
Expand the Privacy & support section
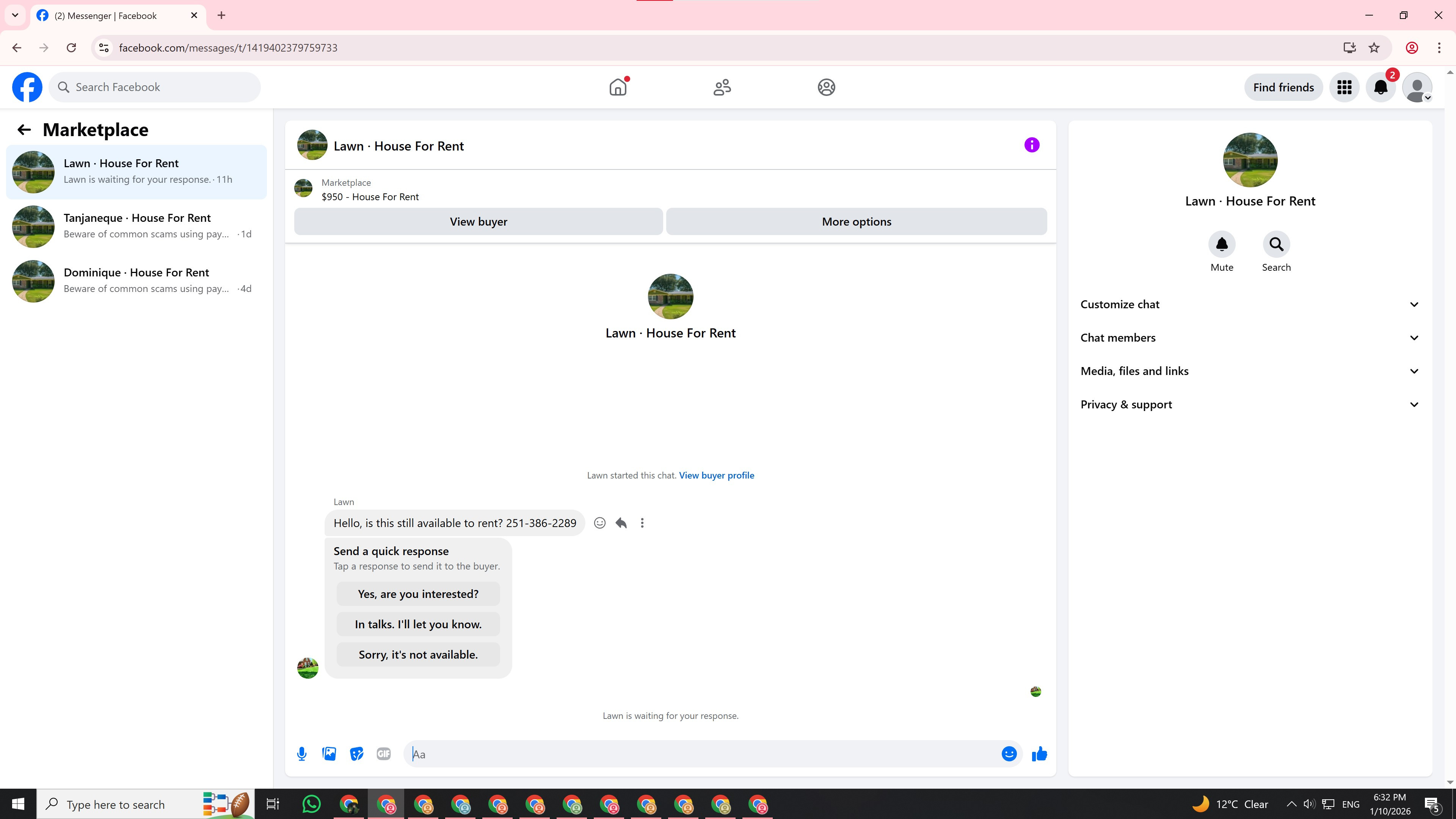[1250, 404]
